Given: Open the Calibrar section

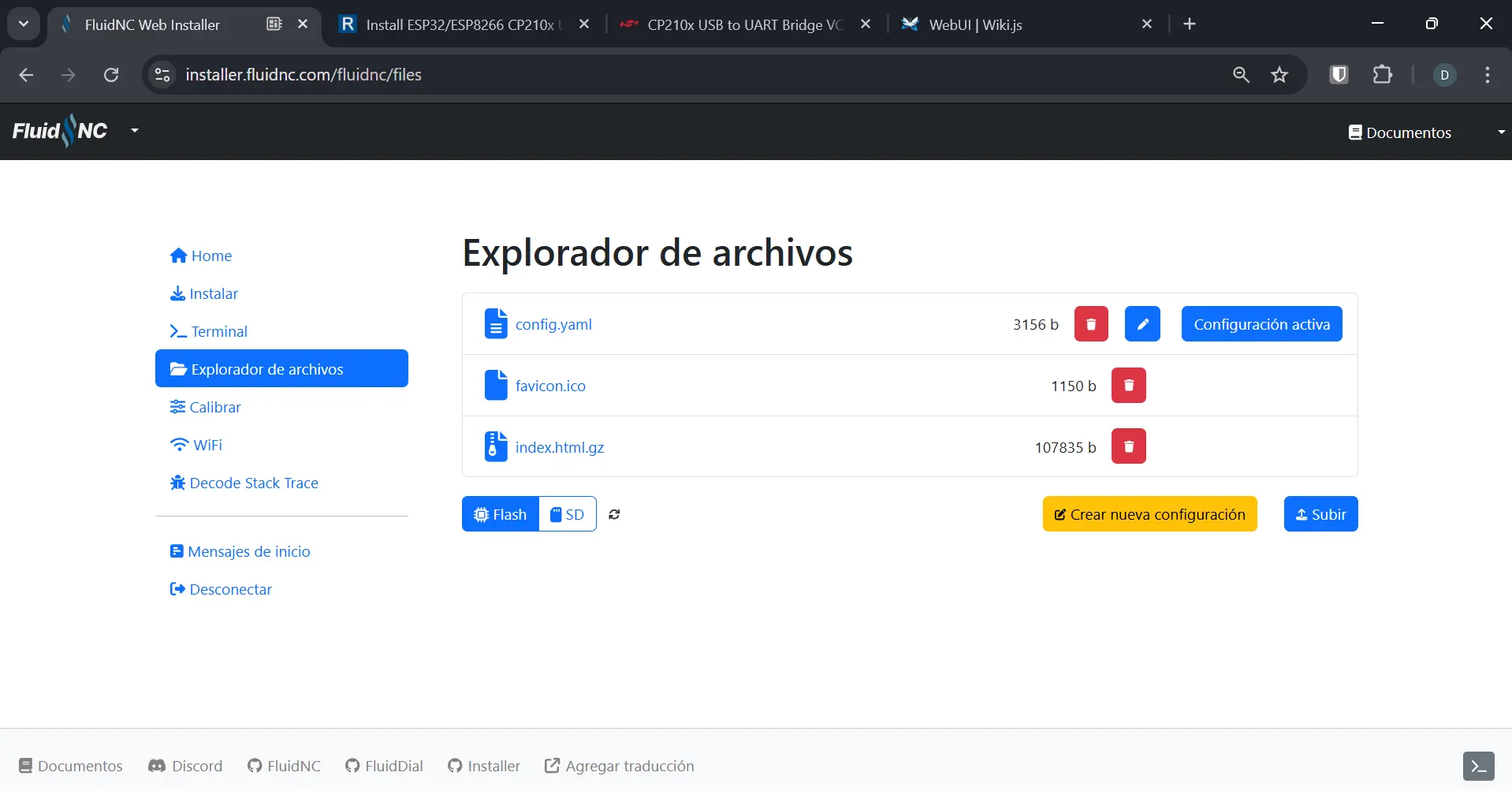Looking at the screenshot, I should (x=214, y=406).
